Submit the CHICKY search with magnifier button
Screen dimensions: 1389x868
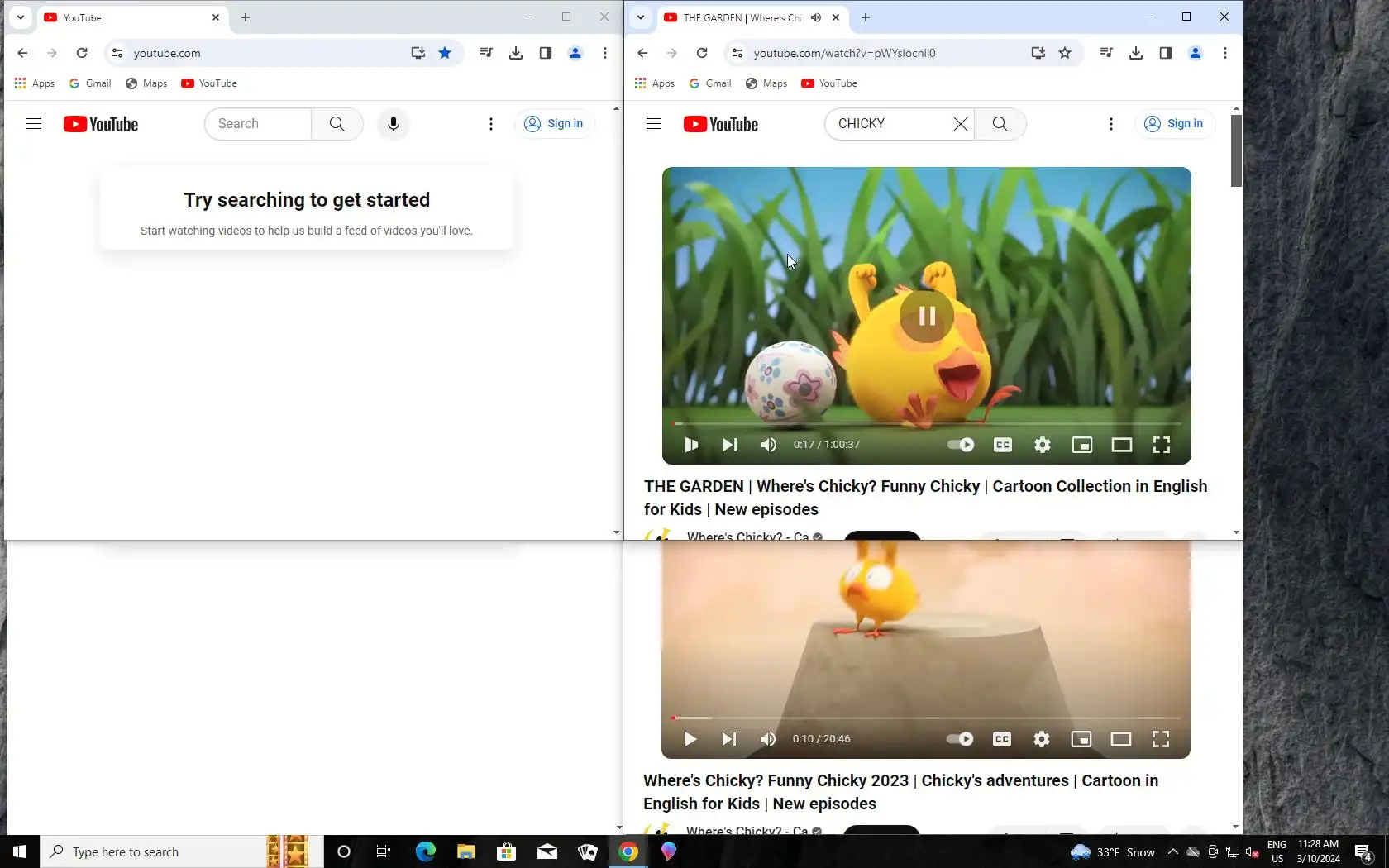tap(1000, 124)
